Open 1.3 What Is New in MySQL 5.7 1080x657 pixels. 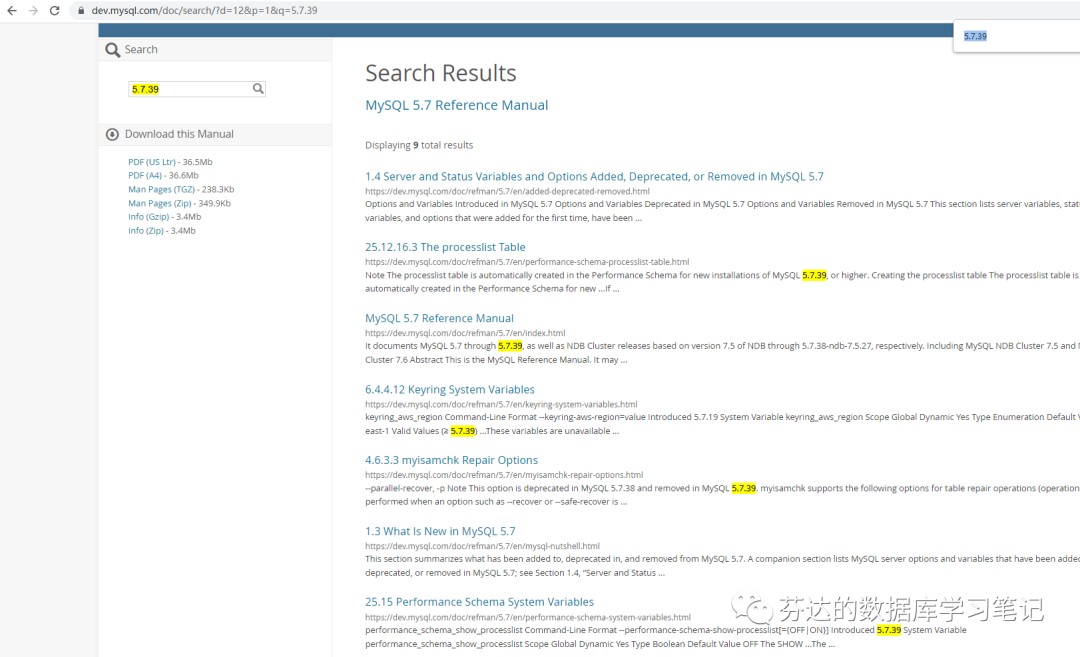tap(440, 532)
